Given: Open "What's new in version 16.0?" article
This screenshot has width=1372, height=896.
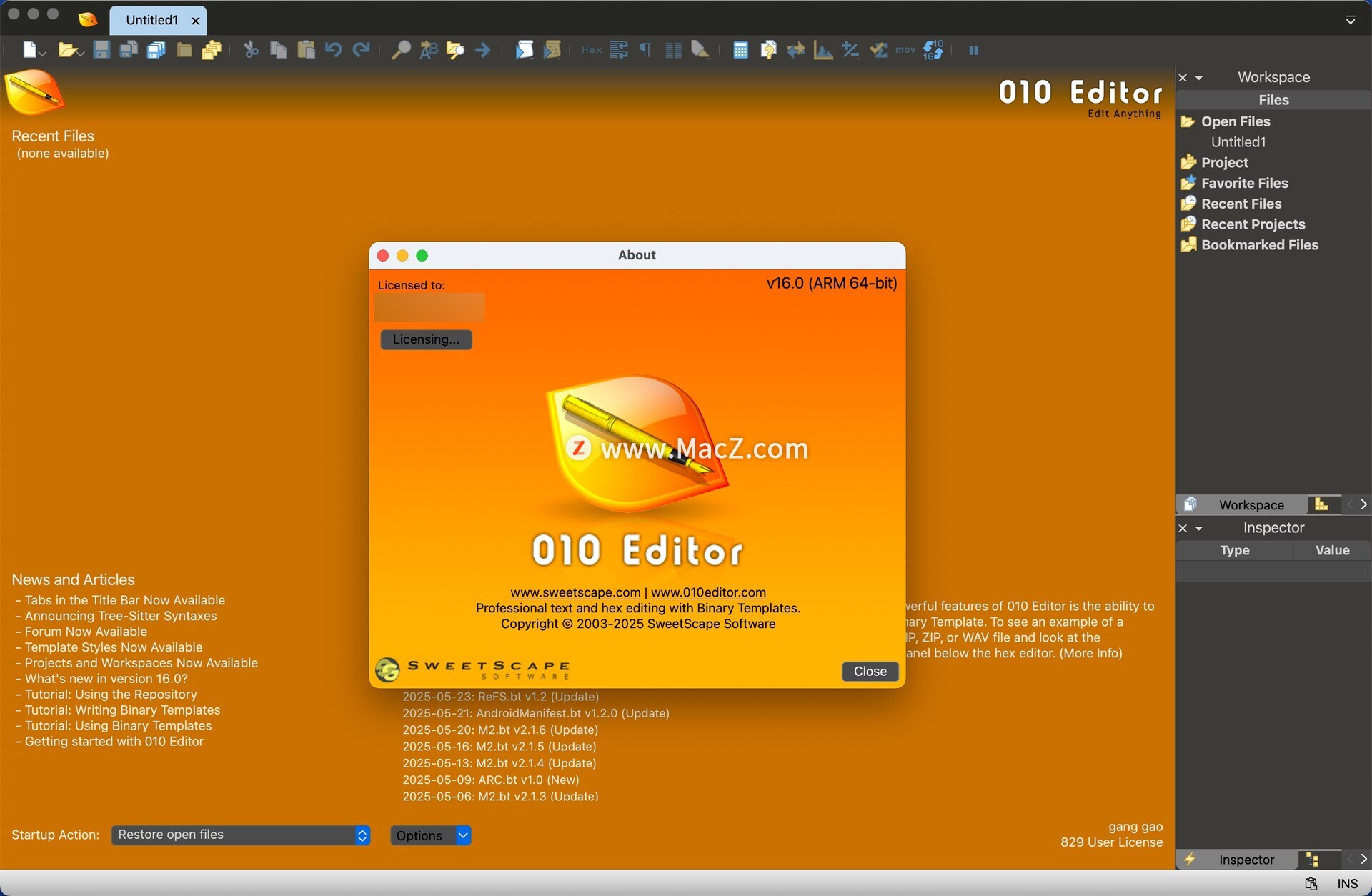Looking at the screenshot, I should (x=106, y=679).
